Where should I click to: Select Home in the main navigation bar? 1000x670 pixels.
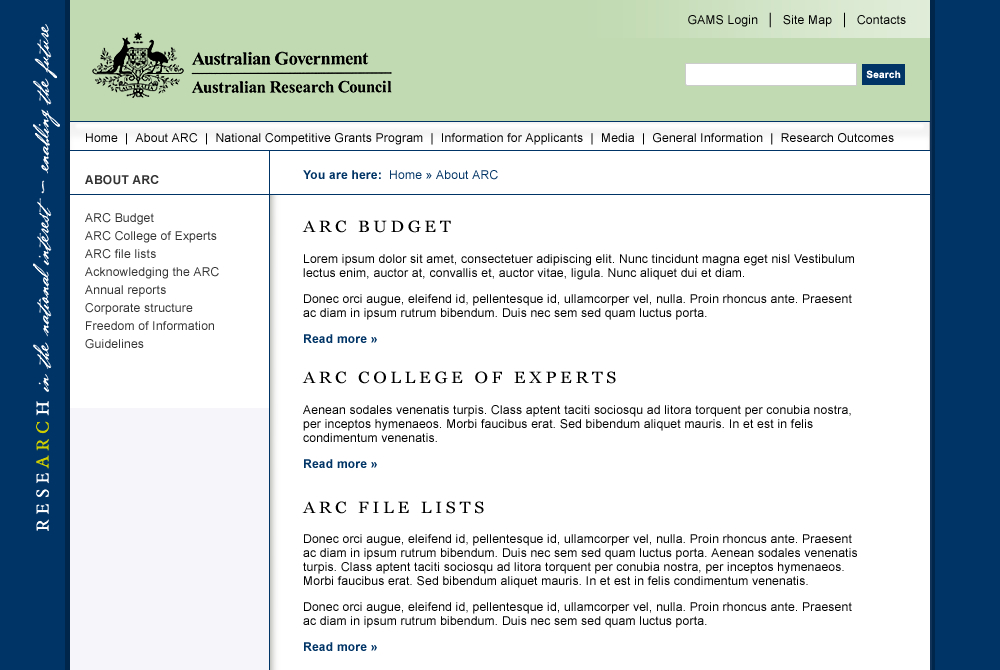coord(101,138)
